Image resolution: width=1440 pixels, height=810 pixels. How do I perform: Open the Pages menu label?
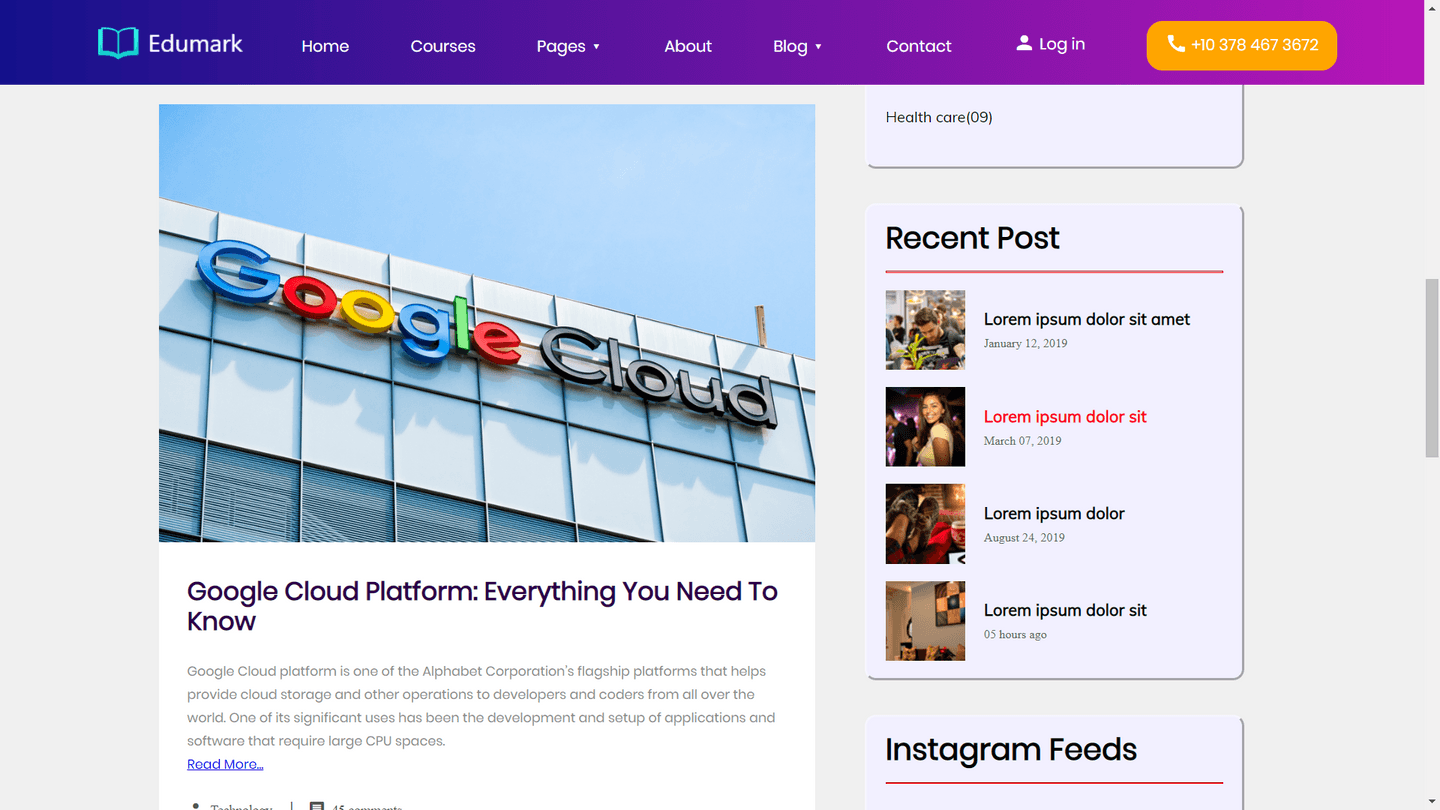point(561,46)
